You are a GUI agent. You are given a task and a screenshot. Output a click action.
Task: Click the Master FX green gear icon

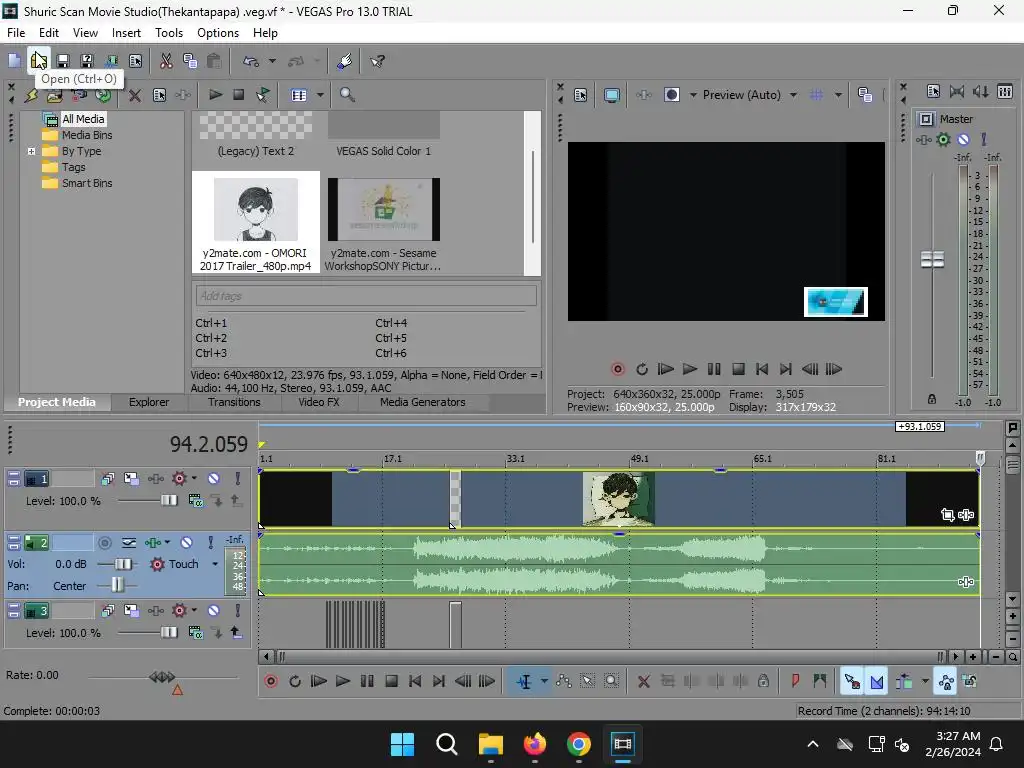pos(943,139)
